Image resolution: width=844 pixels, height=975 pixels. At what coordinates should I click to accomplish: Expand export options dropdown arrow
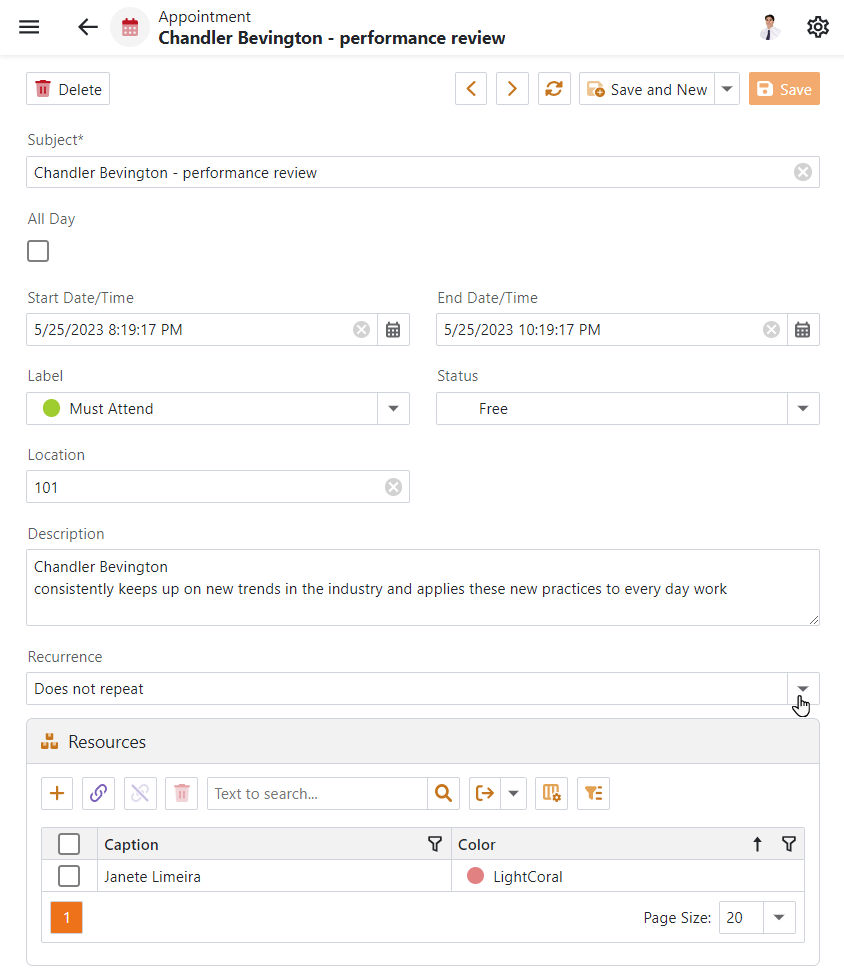pyautogui.click(x=514, y=793)
